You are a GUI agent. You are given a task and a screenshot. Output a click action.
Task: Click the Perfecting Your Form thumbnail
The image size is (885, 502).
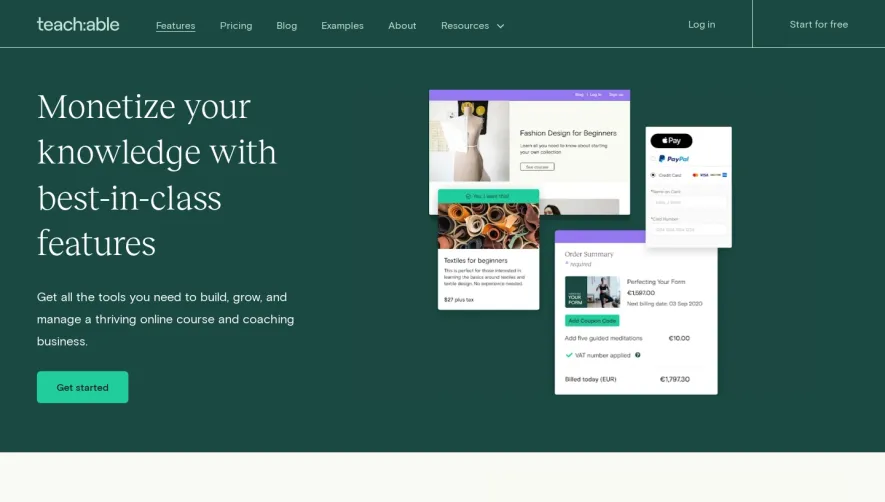pyautogui.click(x=592, y=292)
